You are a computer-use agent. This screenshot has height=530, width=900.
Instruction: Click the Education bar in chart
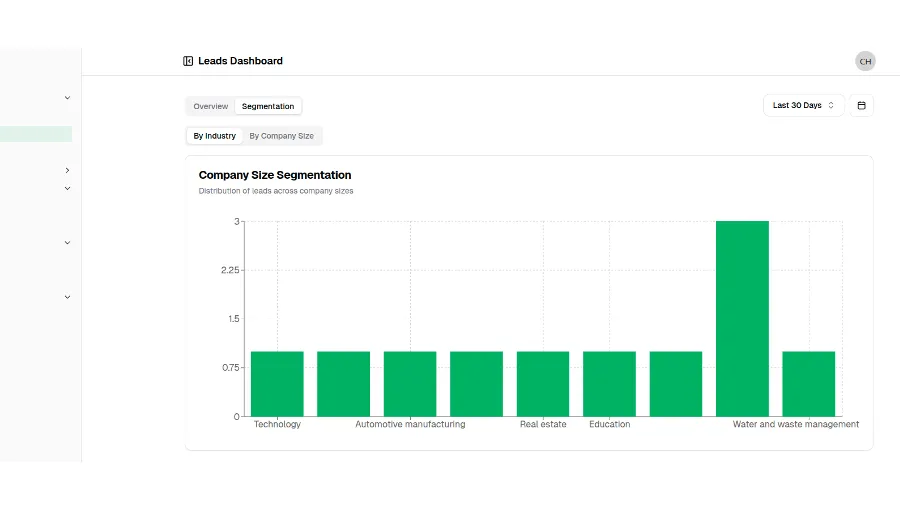coord(610,384)
